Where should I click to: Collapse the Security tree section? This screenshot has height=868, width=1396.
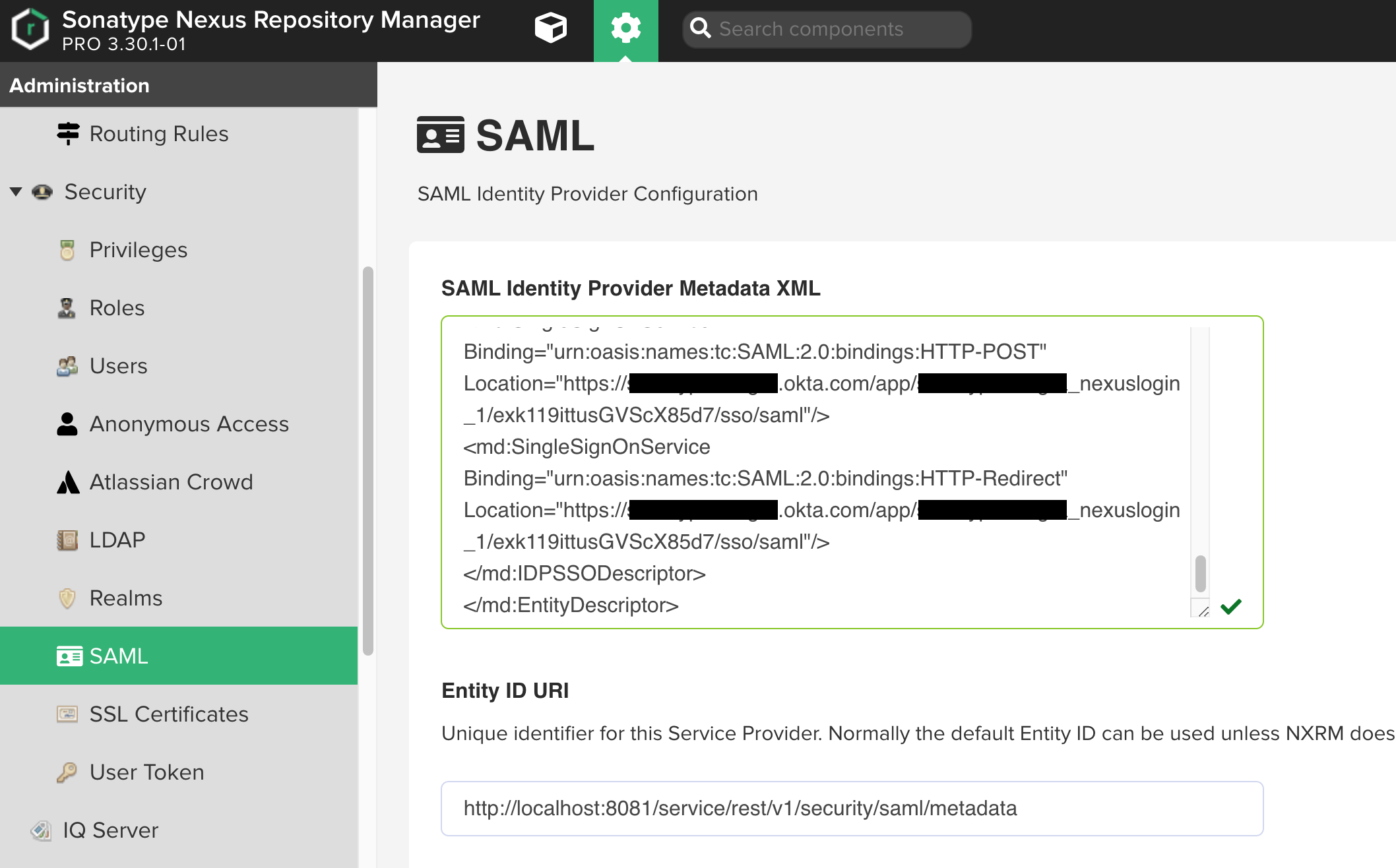click(x=16, y=192)
